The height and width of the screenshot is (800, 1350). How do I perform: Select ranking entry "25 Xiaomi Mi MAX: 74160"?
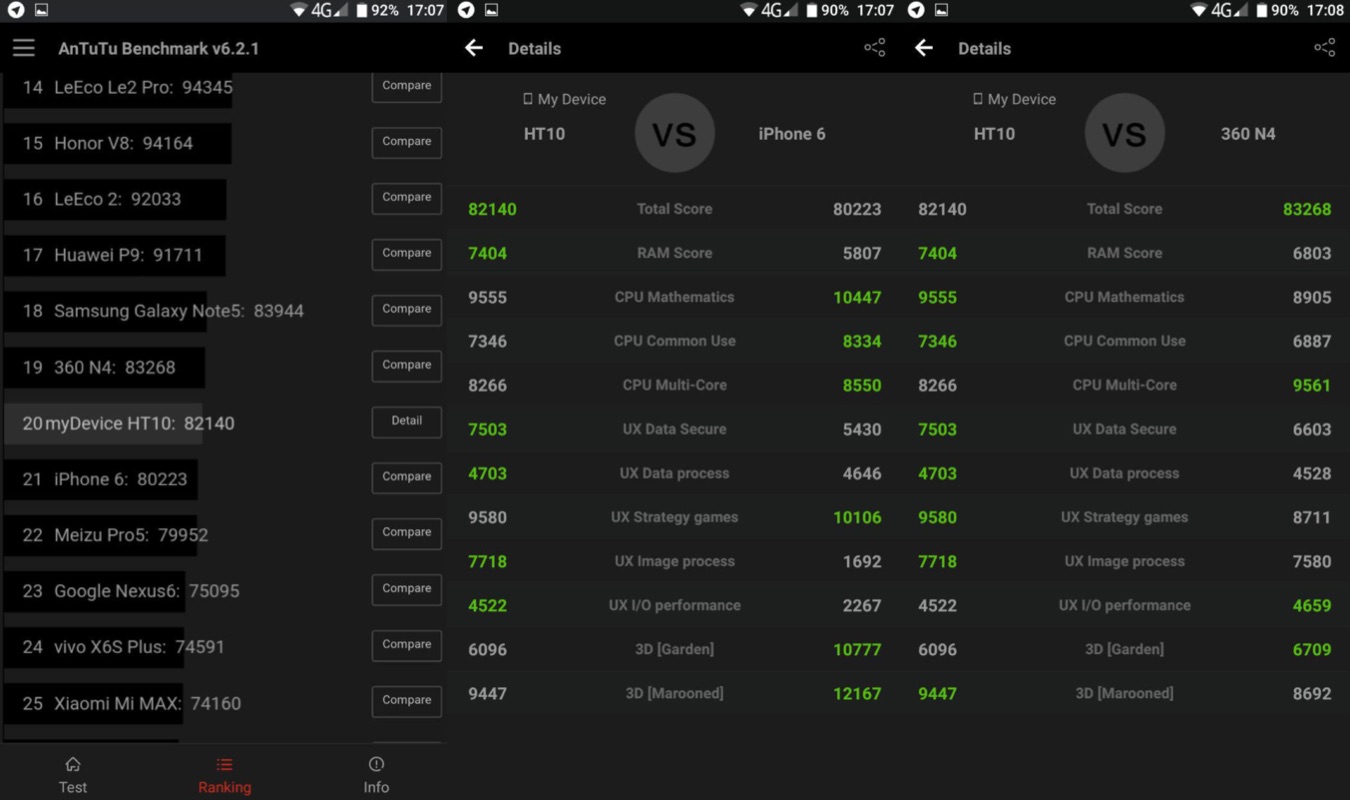pyautogui.click(x=131, y=703)
